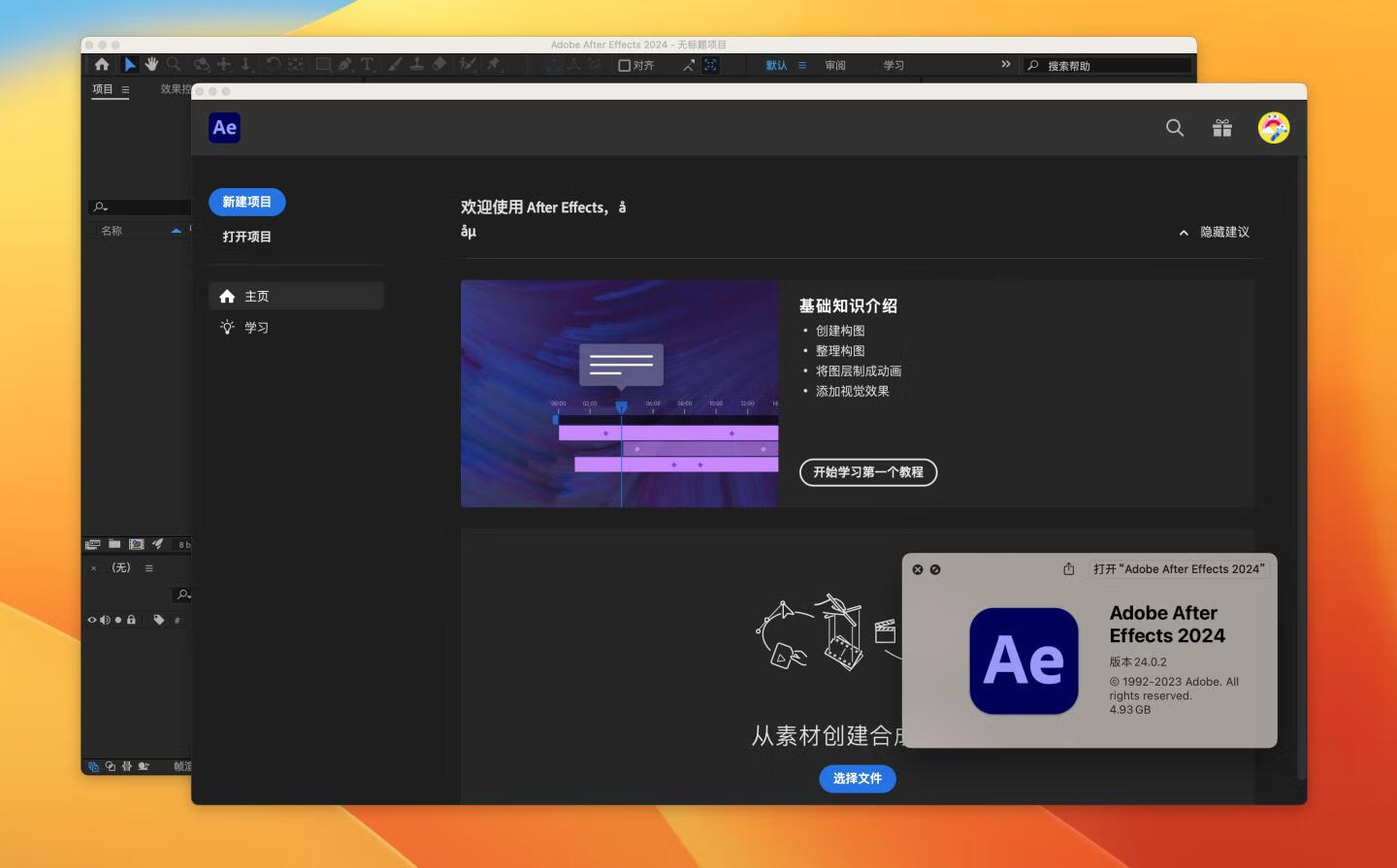Toggle the audio speaker column in the timeline
The width and height of the screenshot is (1397, 868).
(105, 619)
